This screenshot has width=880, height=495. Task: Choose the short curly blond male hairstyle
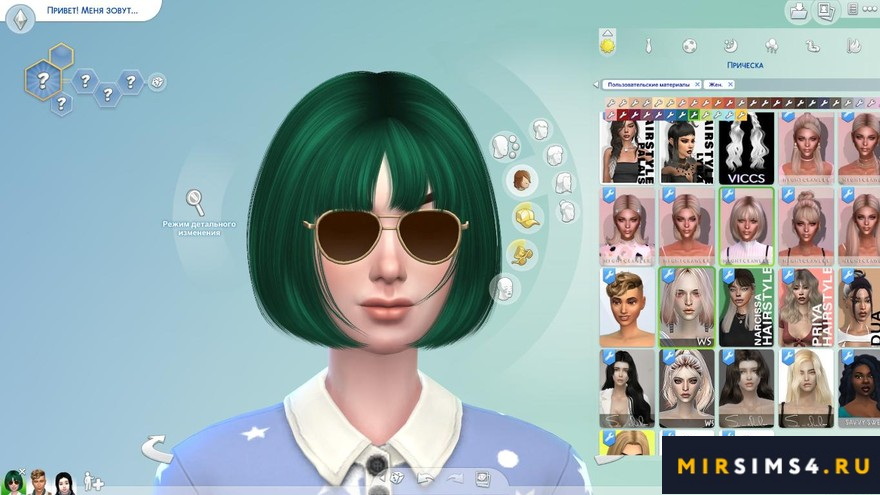(627, 308)
